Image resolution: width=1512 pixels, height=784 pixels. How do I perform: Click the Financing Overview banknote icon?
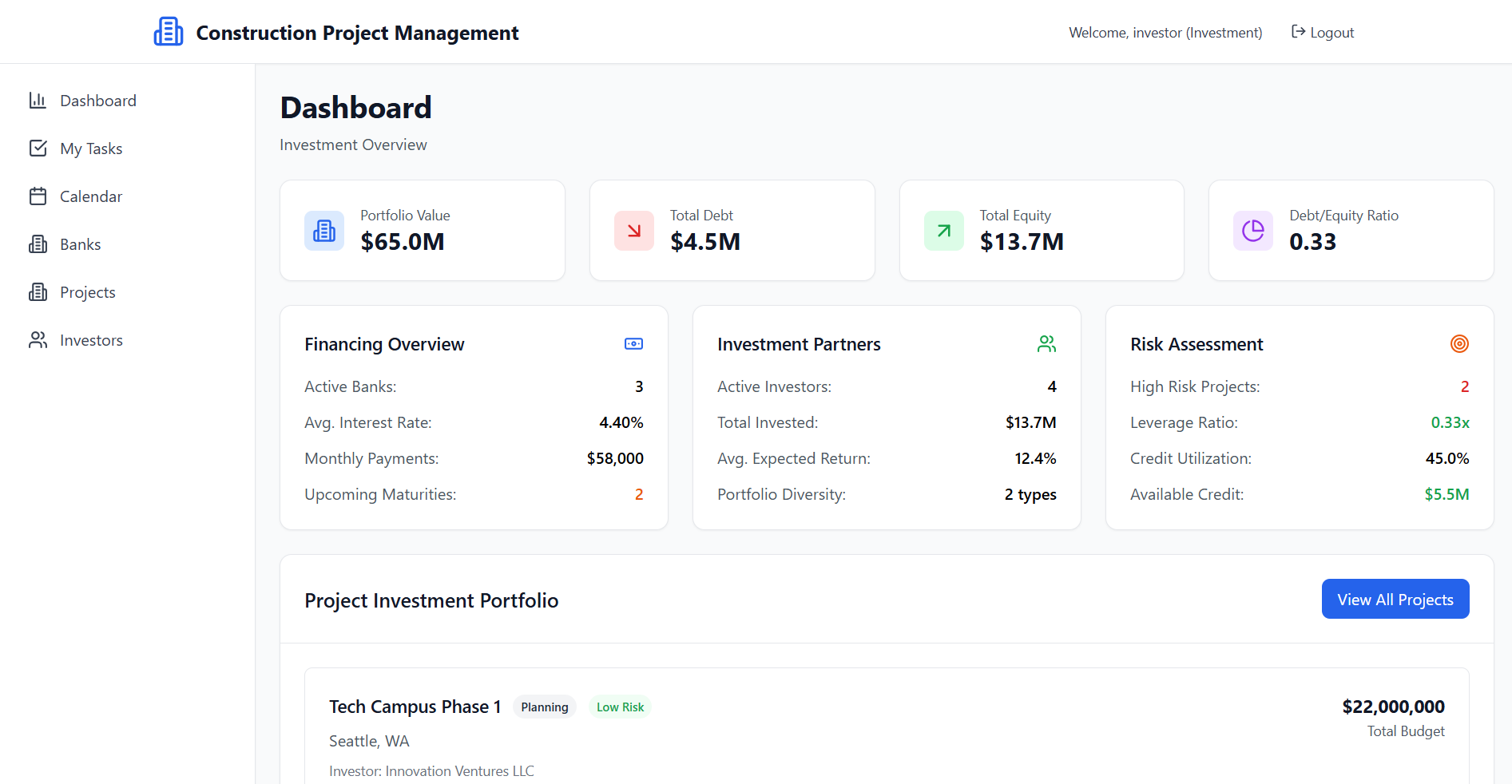pos(633,344)
